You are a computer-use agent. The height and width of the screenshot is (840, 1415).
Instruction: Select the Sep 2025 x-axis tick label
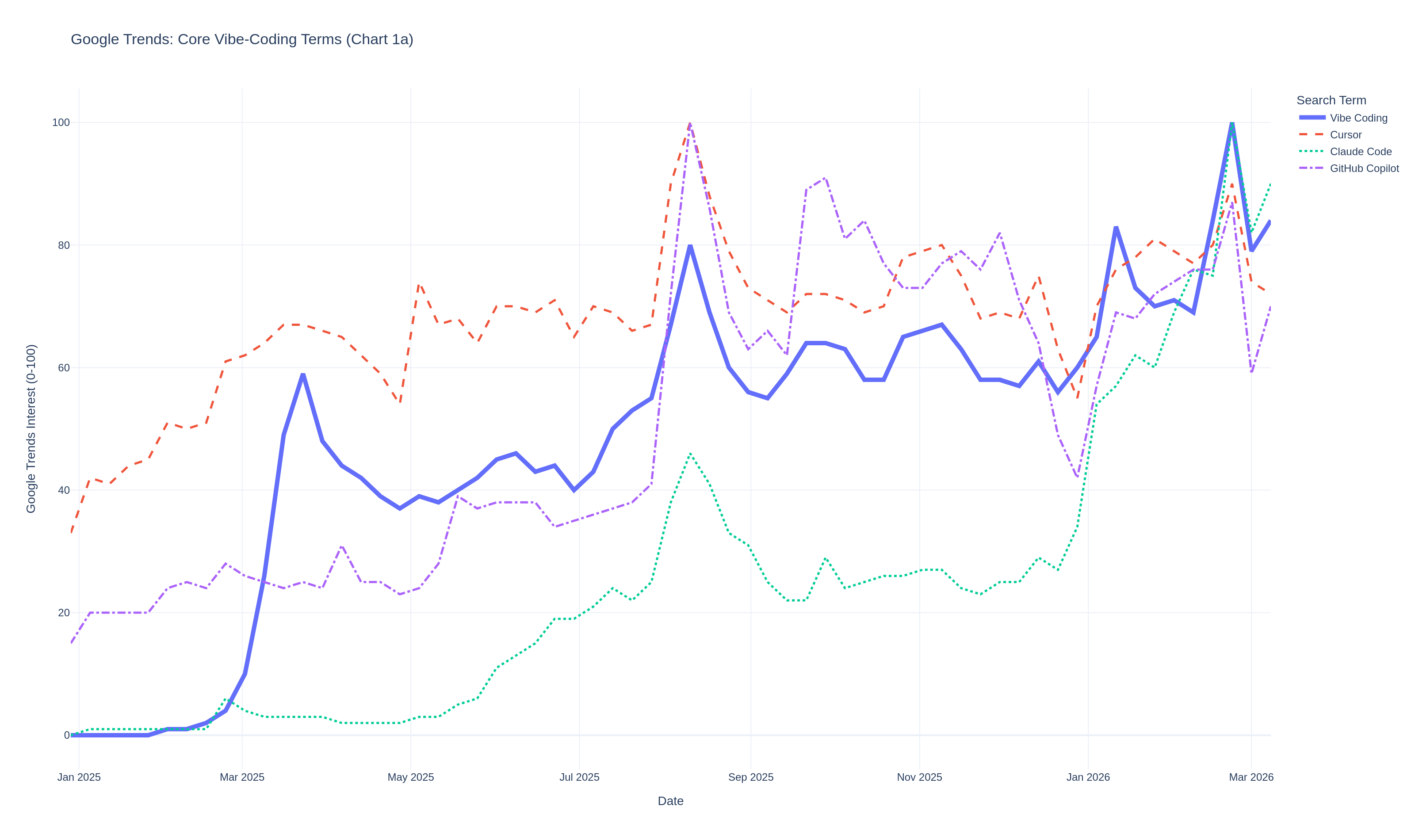(x=750, y=777)
